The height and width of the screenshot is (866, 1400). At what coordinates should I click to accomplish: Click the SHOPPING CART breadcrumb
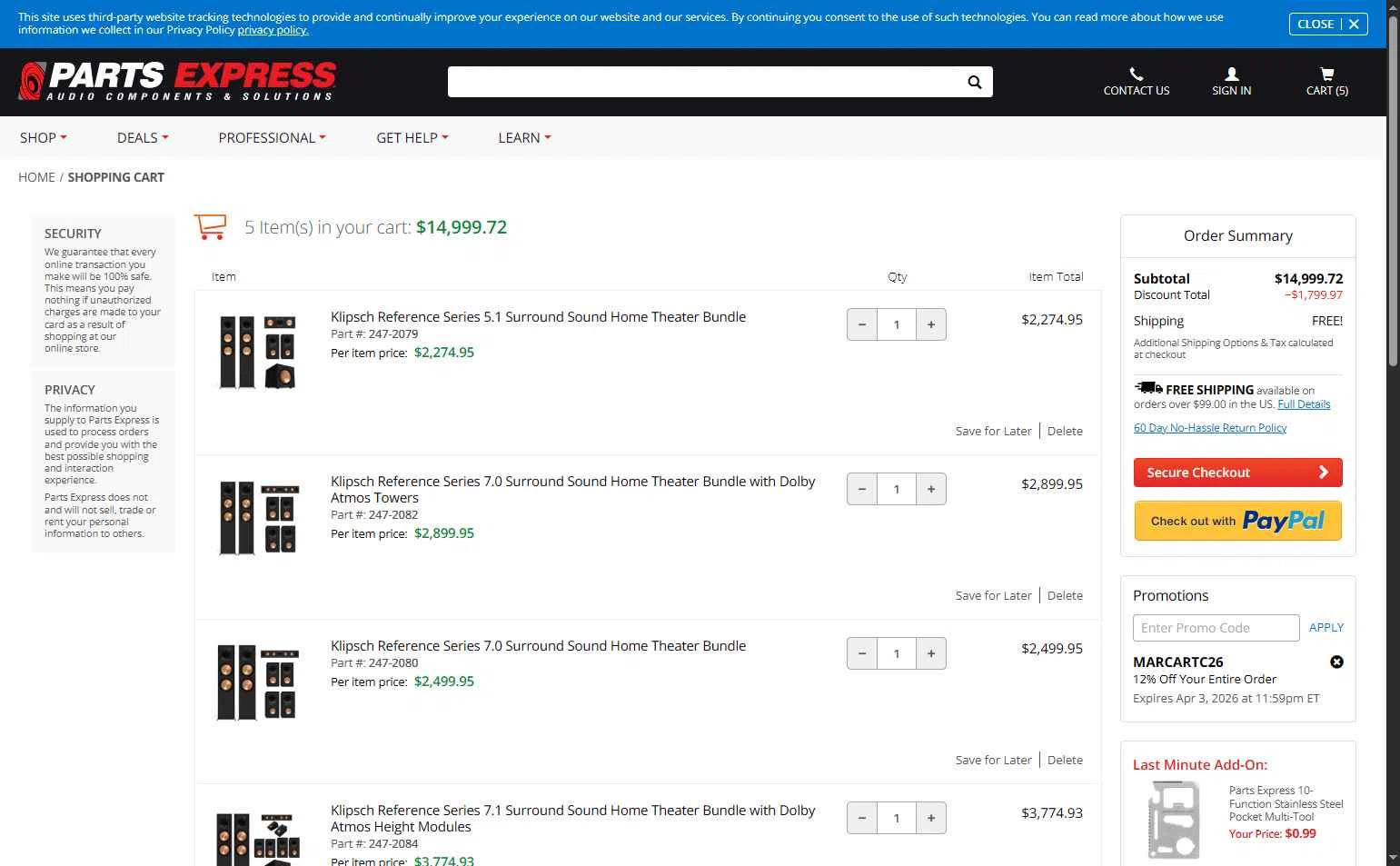116,177
